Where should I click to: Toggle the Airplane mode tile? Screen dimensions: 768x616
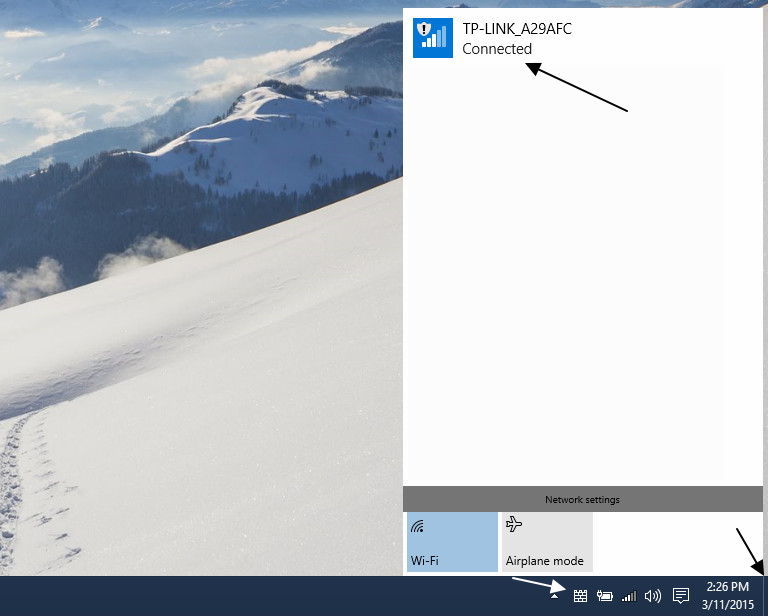(547, 542)
